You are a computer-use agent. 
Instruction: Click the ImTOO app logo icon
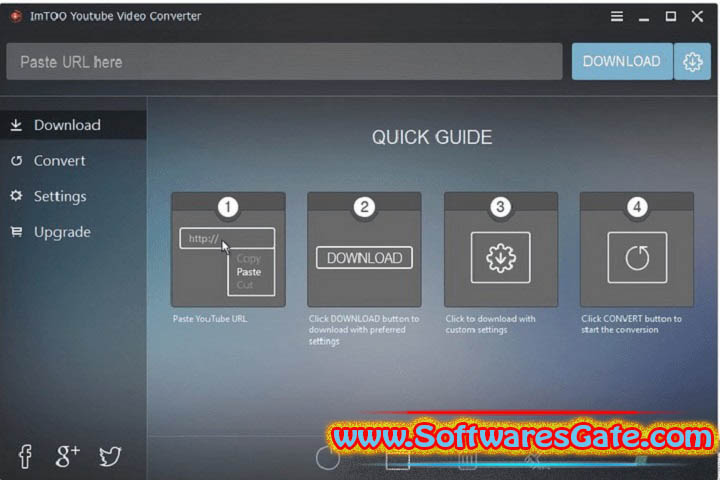click(17, 17)
